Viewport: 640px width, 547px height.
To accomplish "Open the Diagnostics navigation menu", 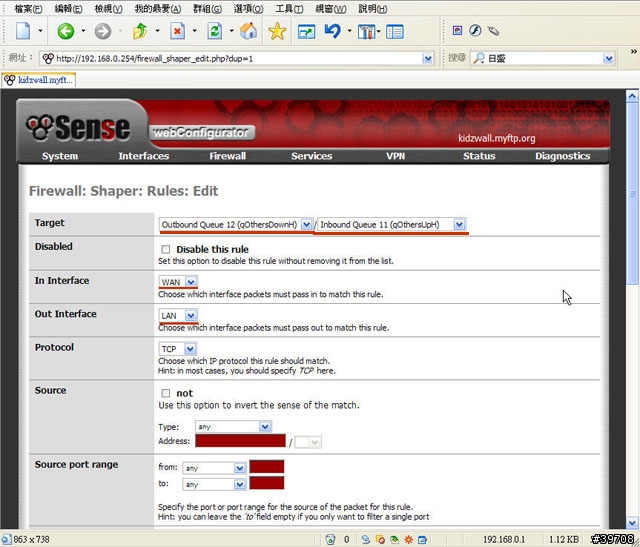I will click(562, 156).
